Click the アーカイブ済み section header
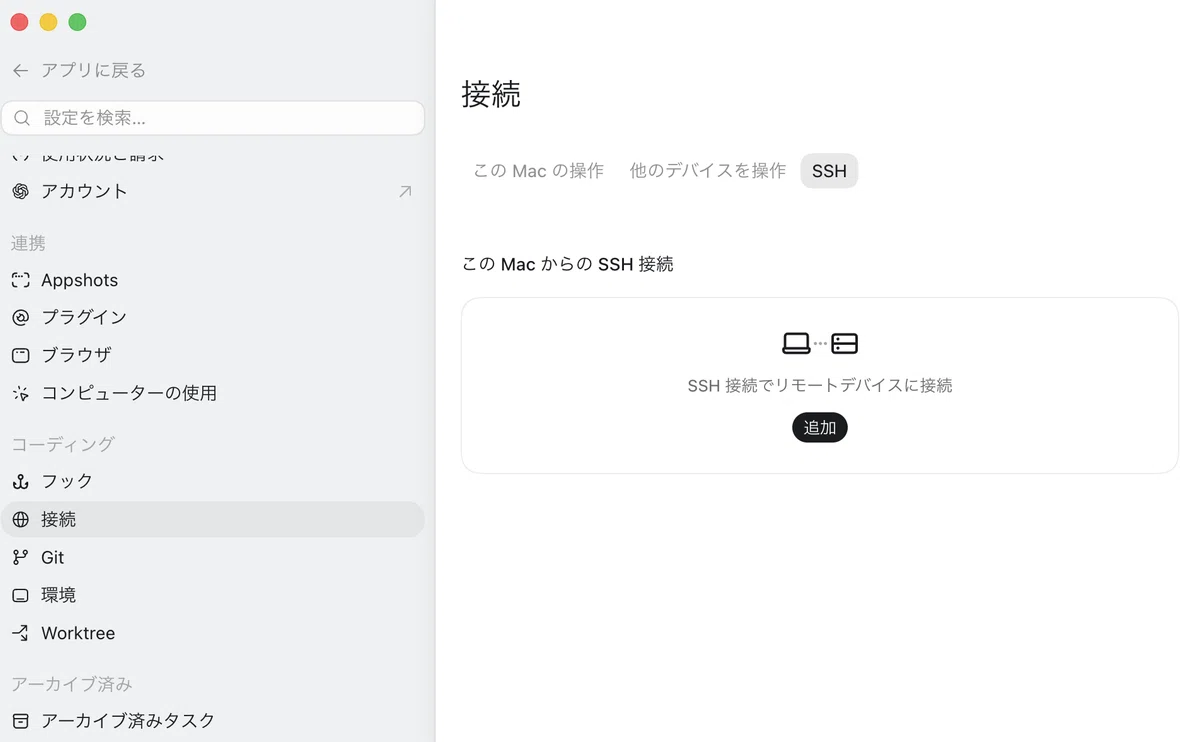1200x742 pixels. point(72,684)
